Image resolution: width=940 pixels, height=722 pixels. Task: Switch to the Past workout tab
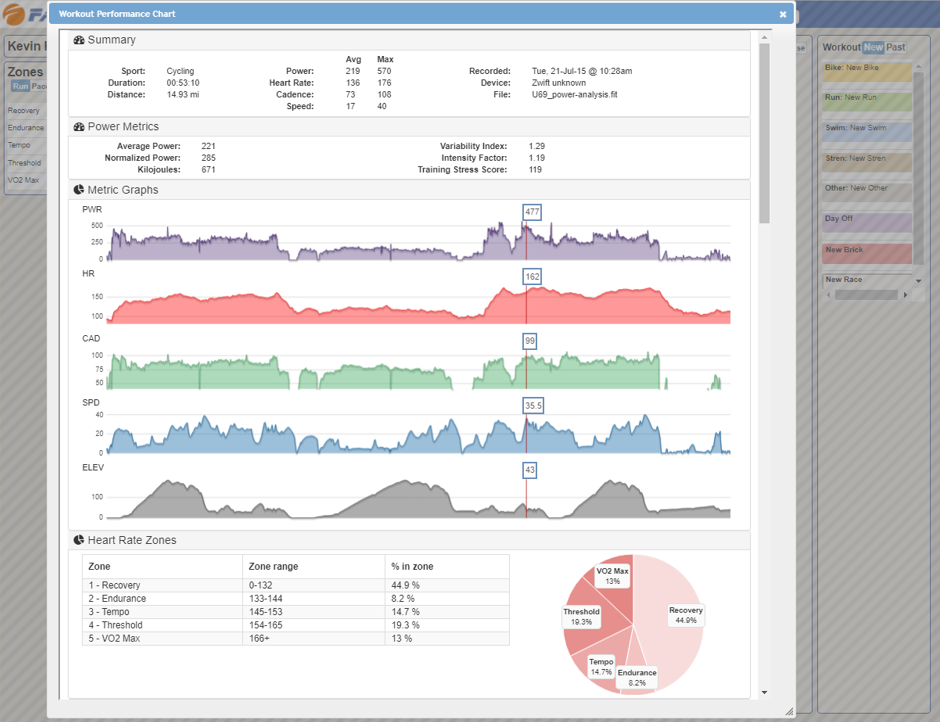point(896,47)
